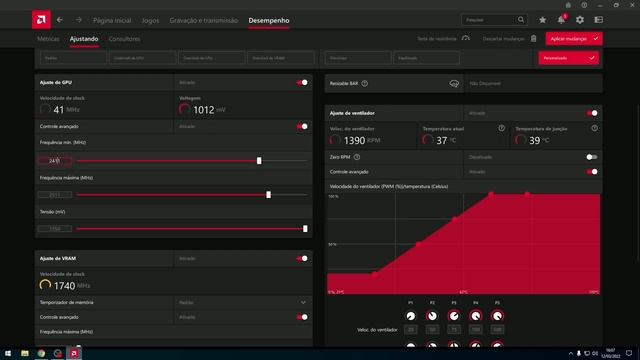
Task: Click the Resizable BAR status icon
Action: tap(454, 83)
